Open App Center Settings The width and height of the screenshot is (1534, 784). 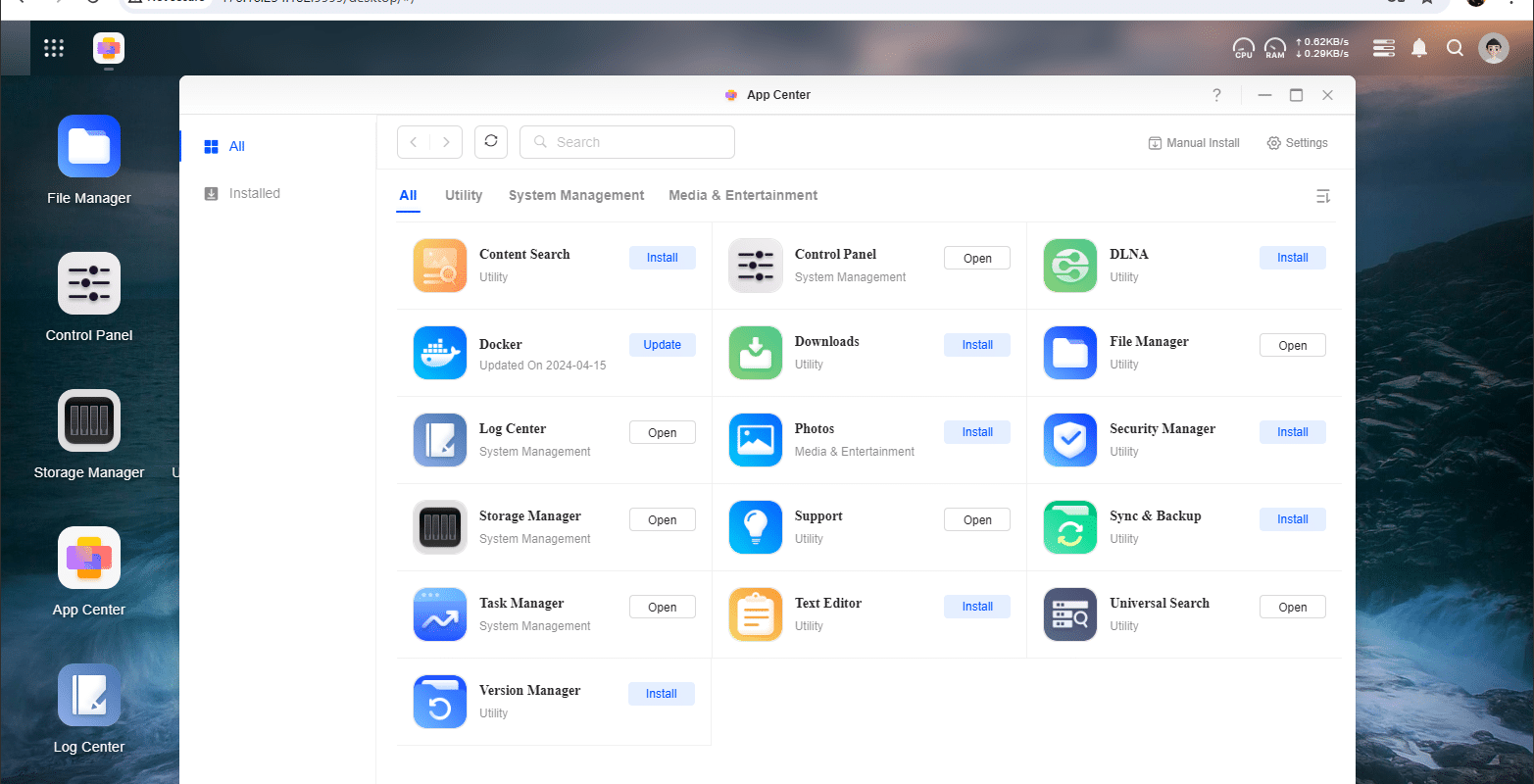click(x=1298, y=143)
